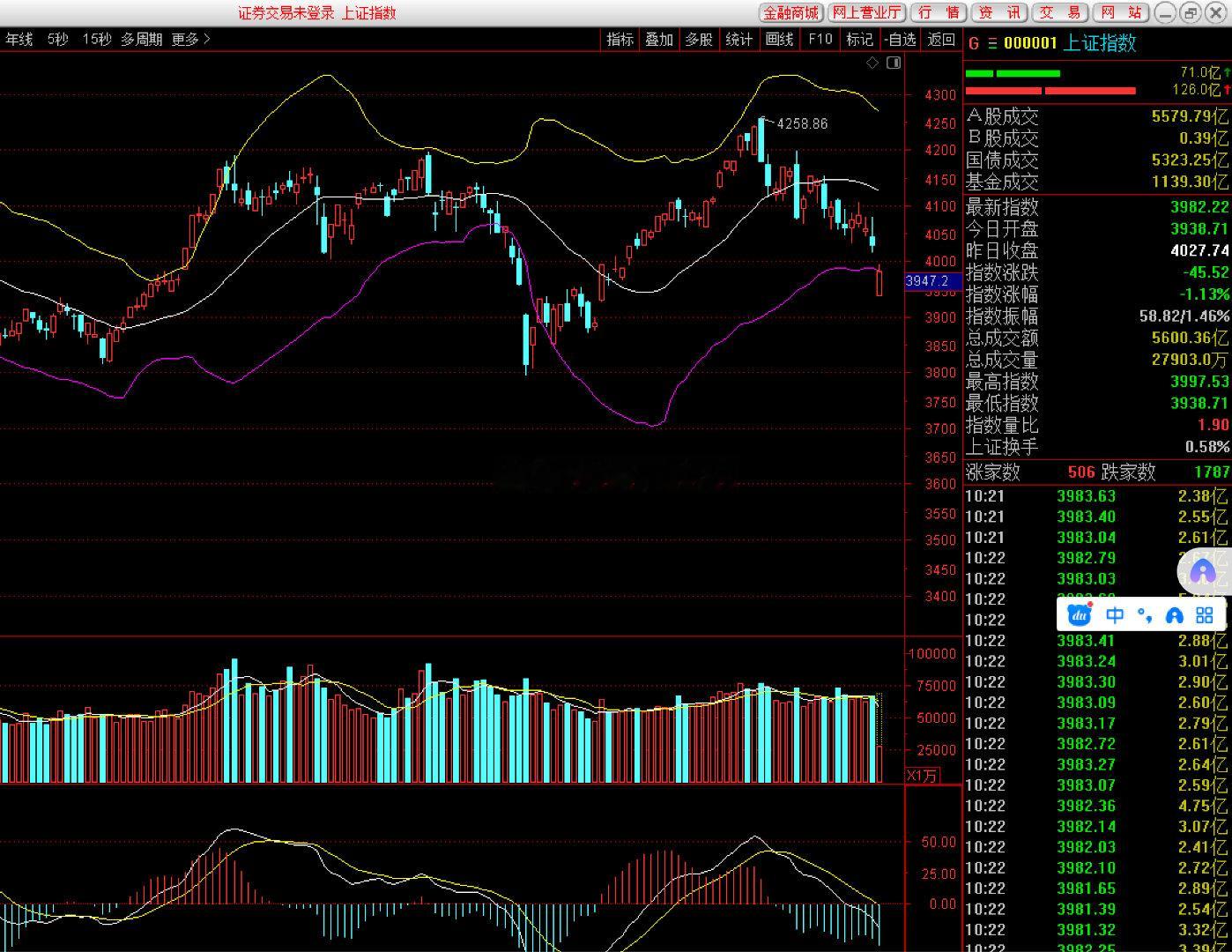
Task: Expand the 更多 period options
Action: [x=190, y=39]
